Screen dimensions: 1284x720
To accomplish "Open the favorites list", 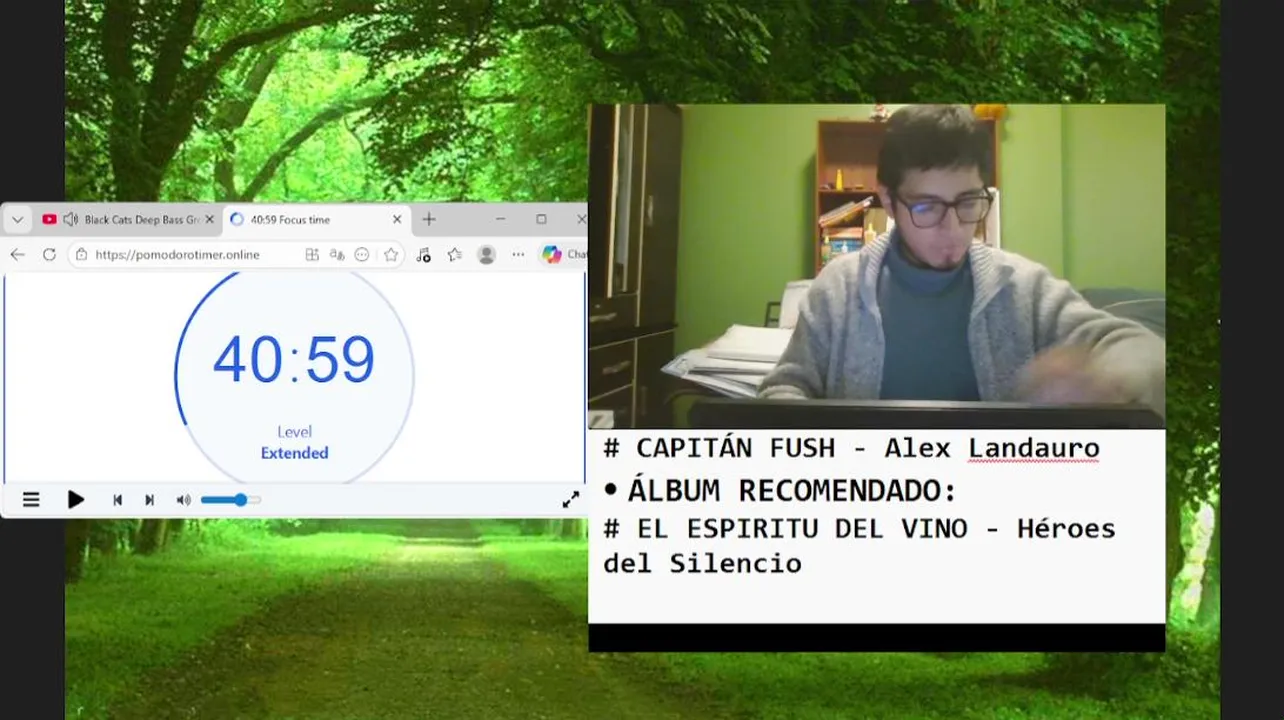I will tap(455, 255).
